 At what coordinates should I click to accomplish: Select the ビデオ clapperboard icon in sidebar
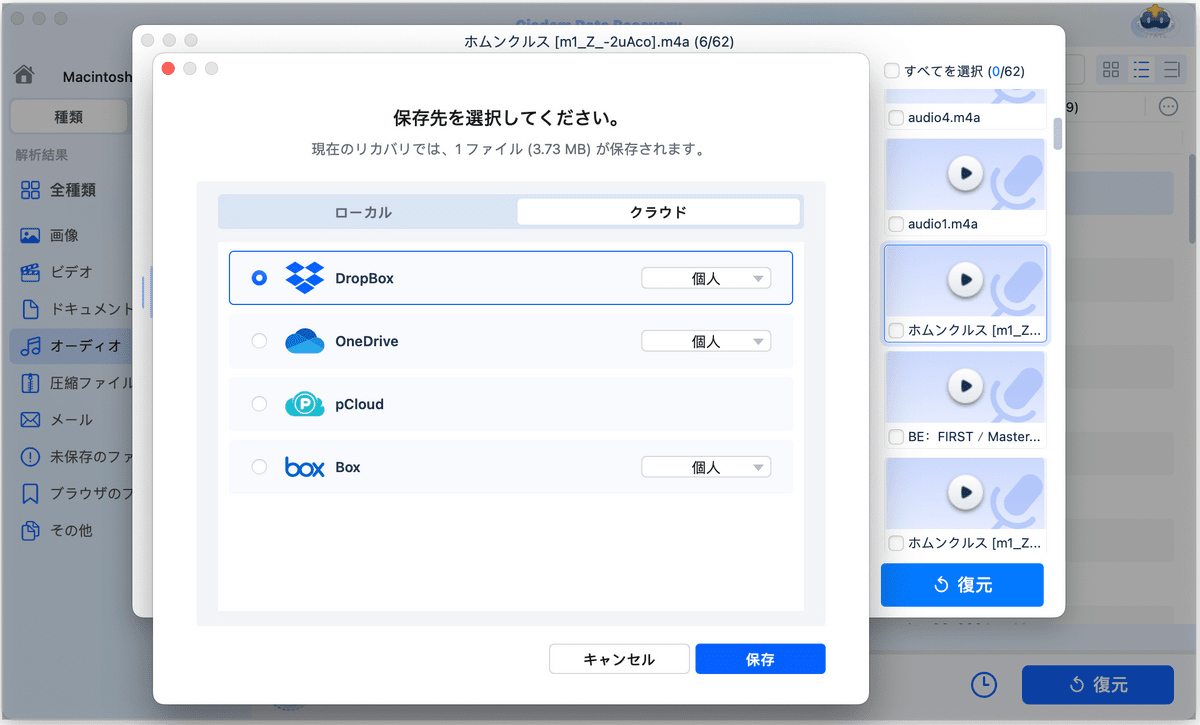pyautogui.click(x=30, y=272)
